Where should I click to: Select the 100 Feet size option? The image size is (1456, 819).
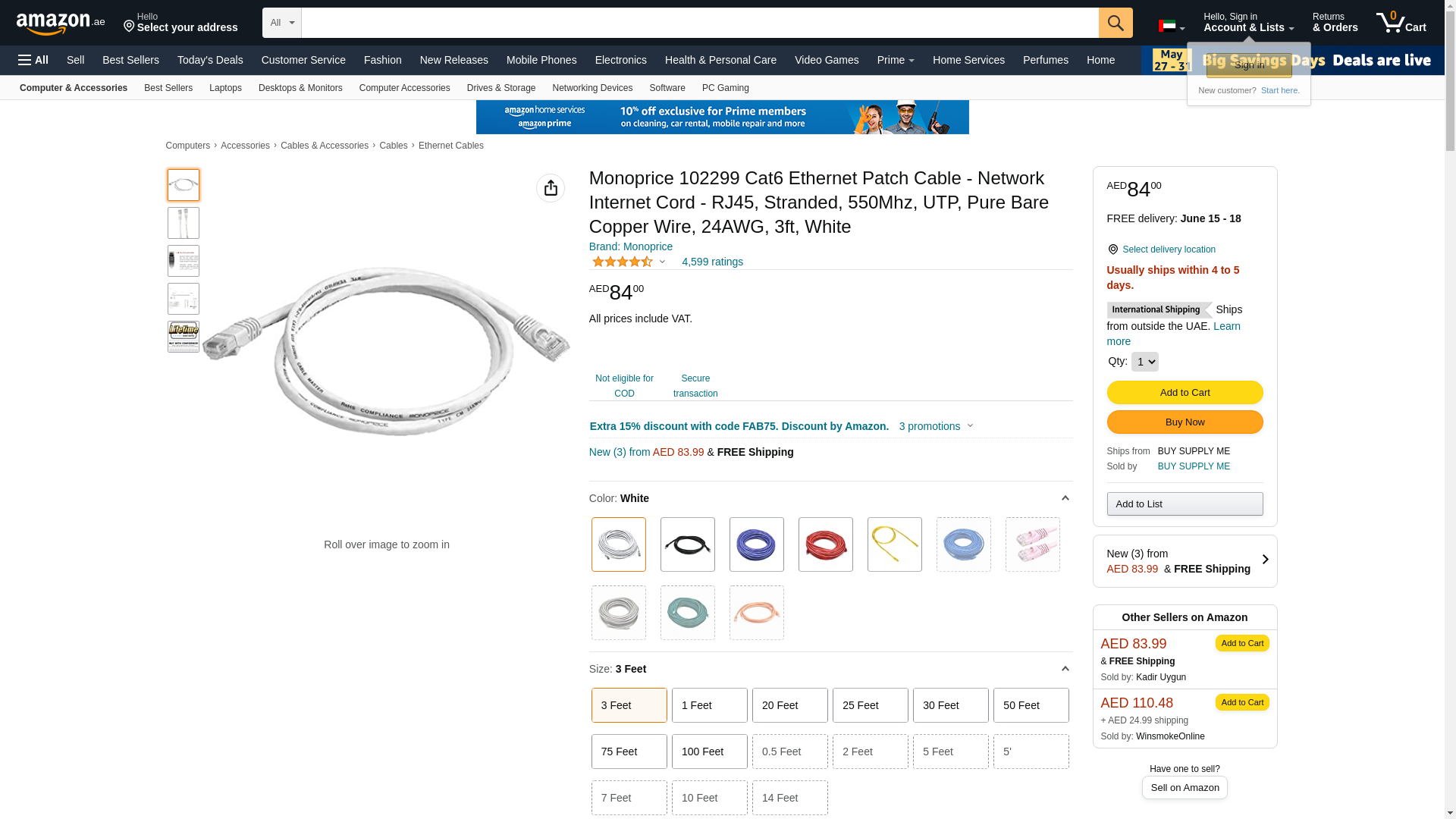709,752
